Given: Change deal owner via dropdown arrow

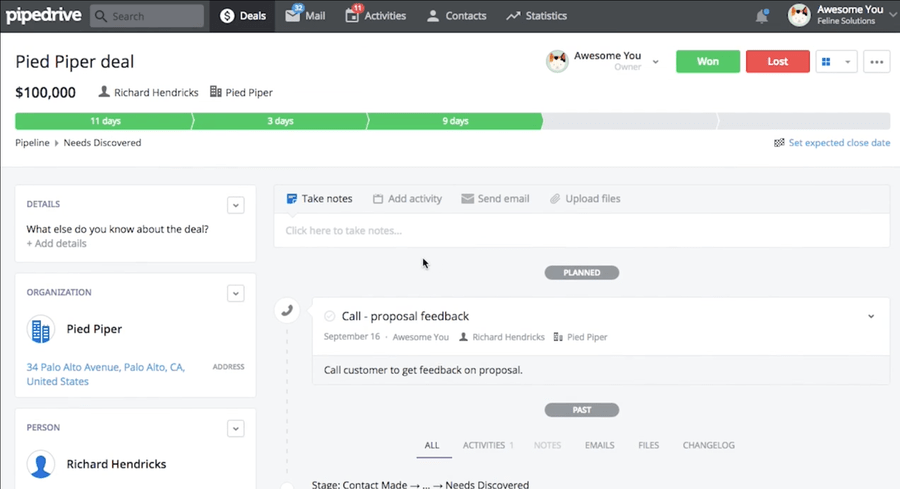Looking at the screenshot, I should tap(655, 61).
